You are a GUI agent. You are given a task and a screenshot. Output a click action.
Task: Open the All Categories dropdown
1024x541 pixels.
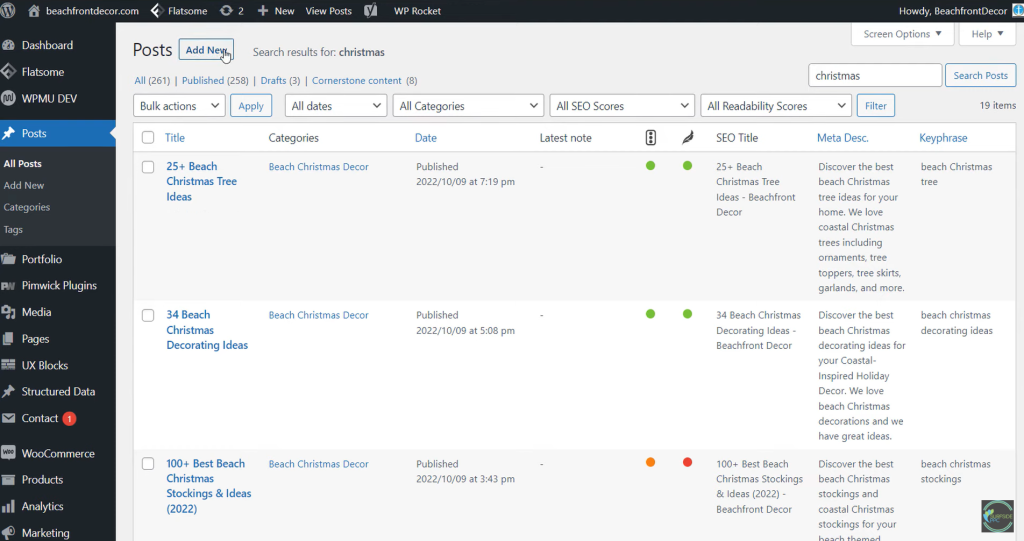point(468,105)
